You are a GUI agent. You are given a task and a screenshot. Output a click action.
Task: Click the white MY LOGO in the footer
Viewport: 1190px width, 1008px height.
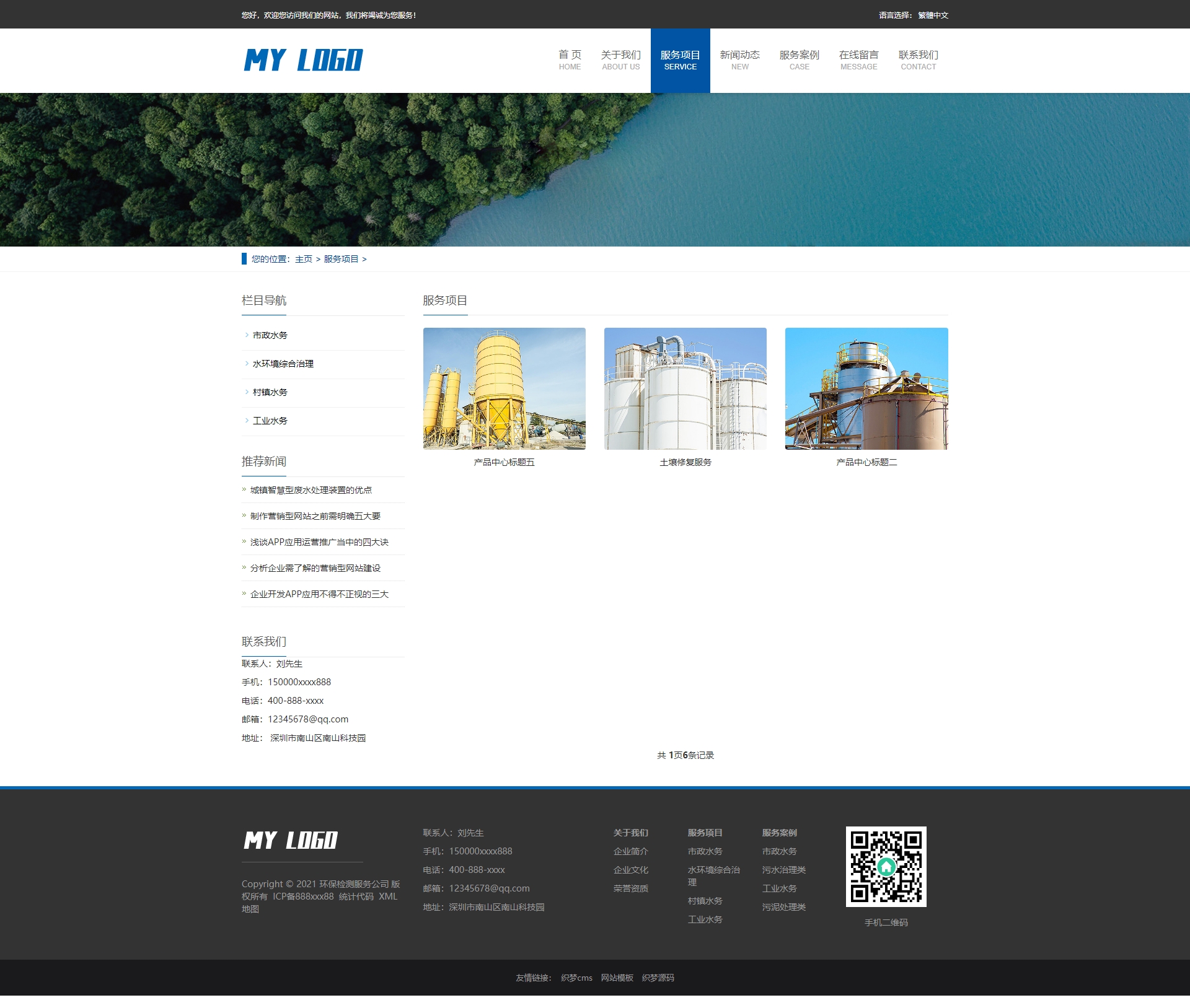click(290, 840)
